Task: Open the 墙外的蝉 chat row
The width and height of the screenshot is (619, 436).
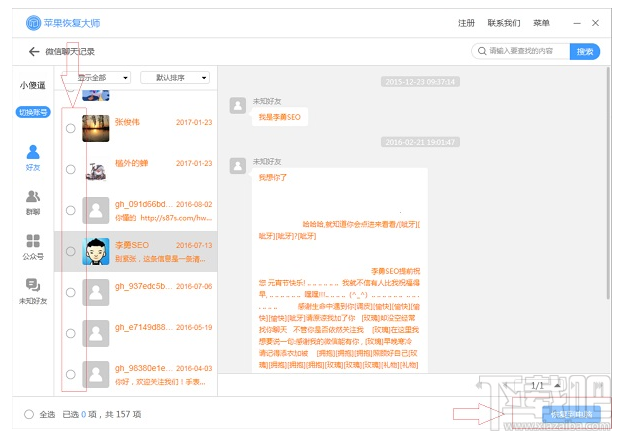Action: click(136, 169)
